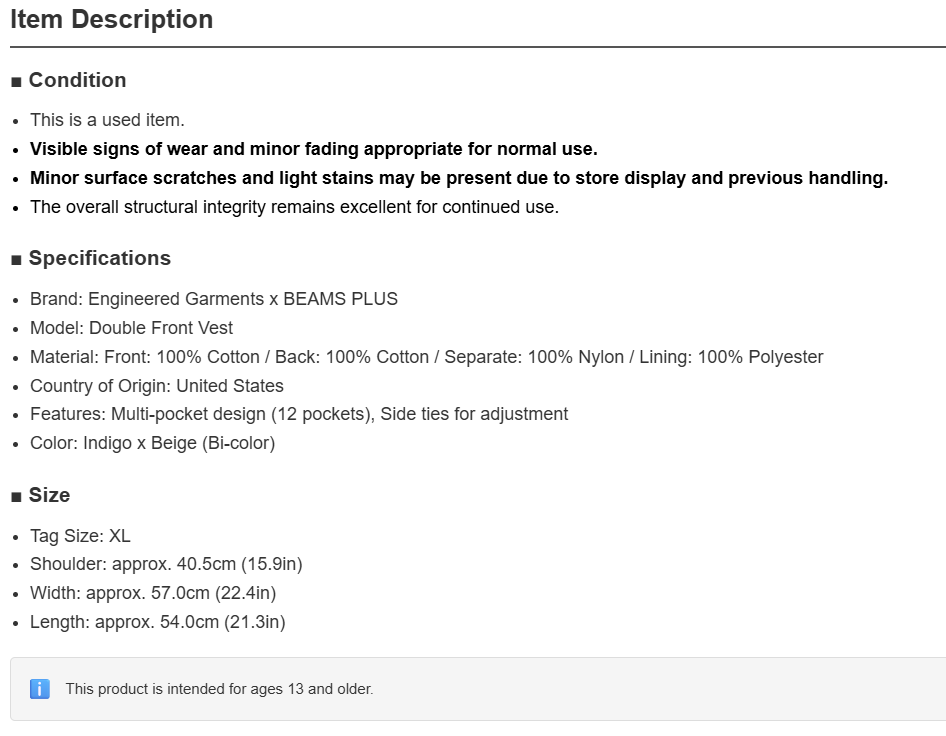Click 'This is a used item' text

107,120
